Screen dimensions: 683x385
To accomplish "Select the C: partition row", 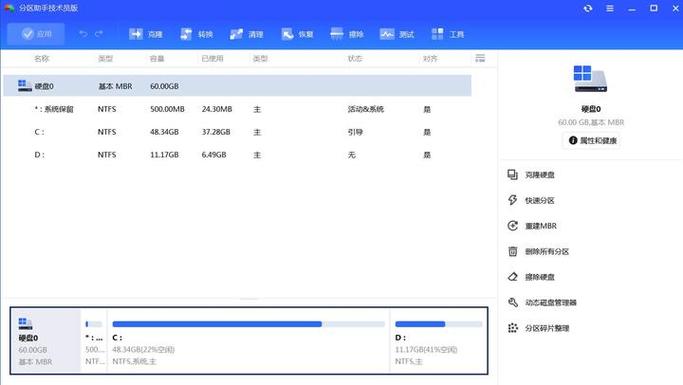I will click(x=237, y=132).
